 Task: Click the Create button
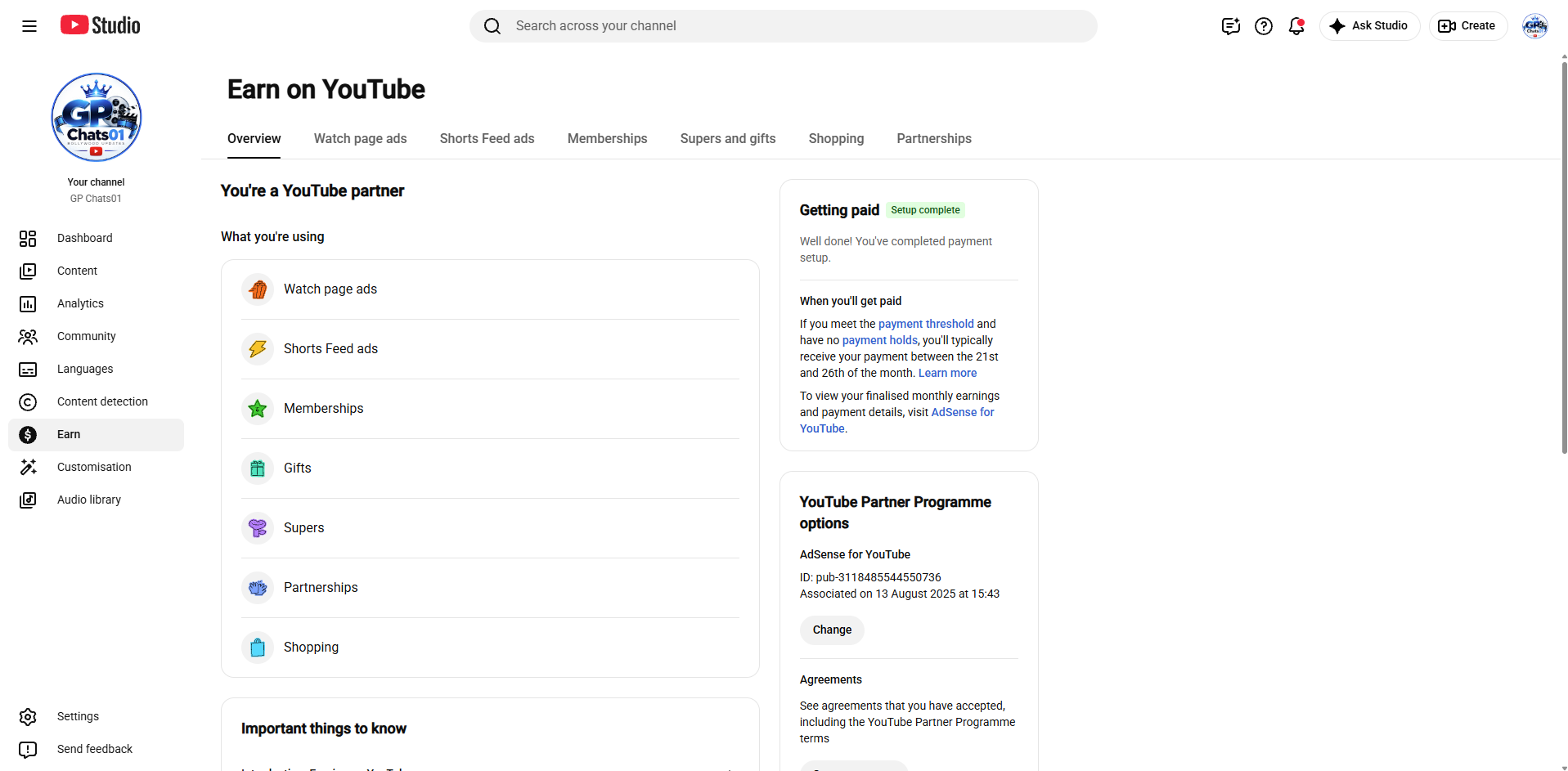coord(1467,26)
